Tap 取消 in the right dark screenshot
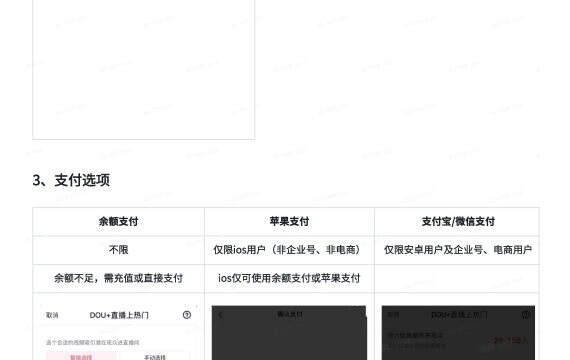 click(x=393, y=315)
